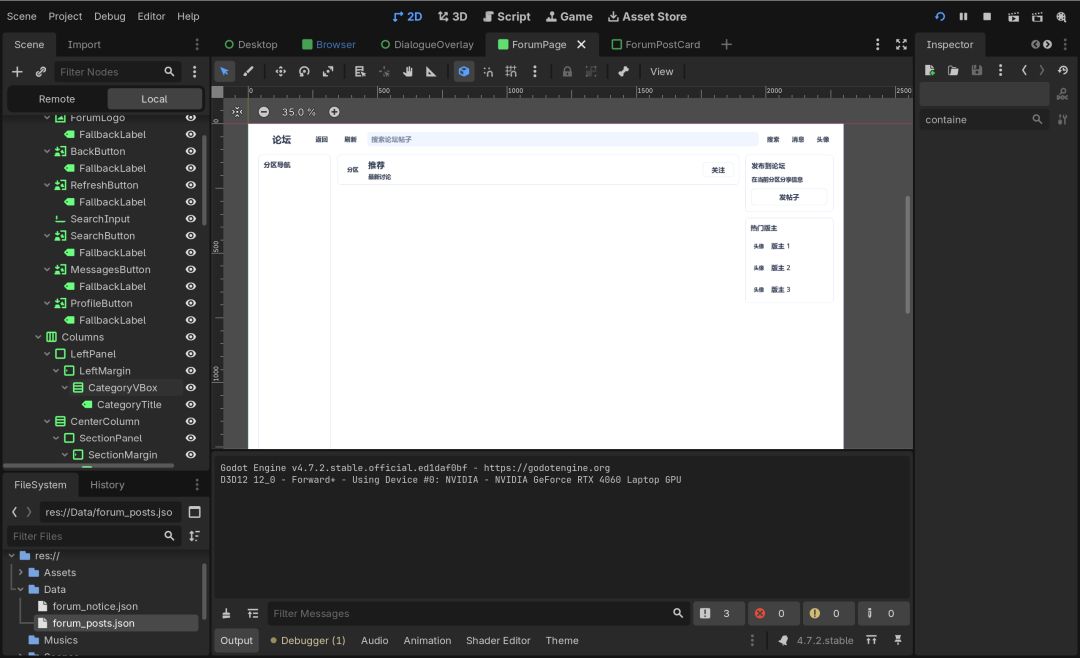Activate the Pan Mode hand tool
The height and width of the screenshot is (658, 1080).
point(408,72)
